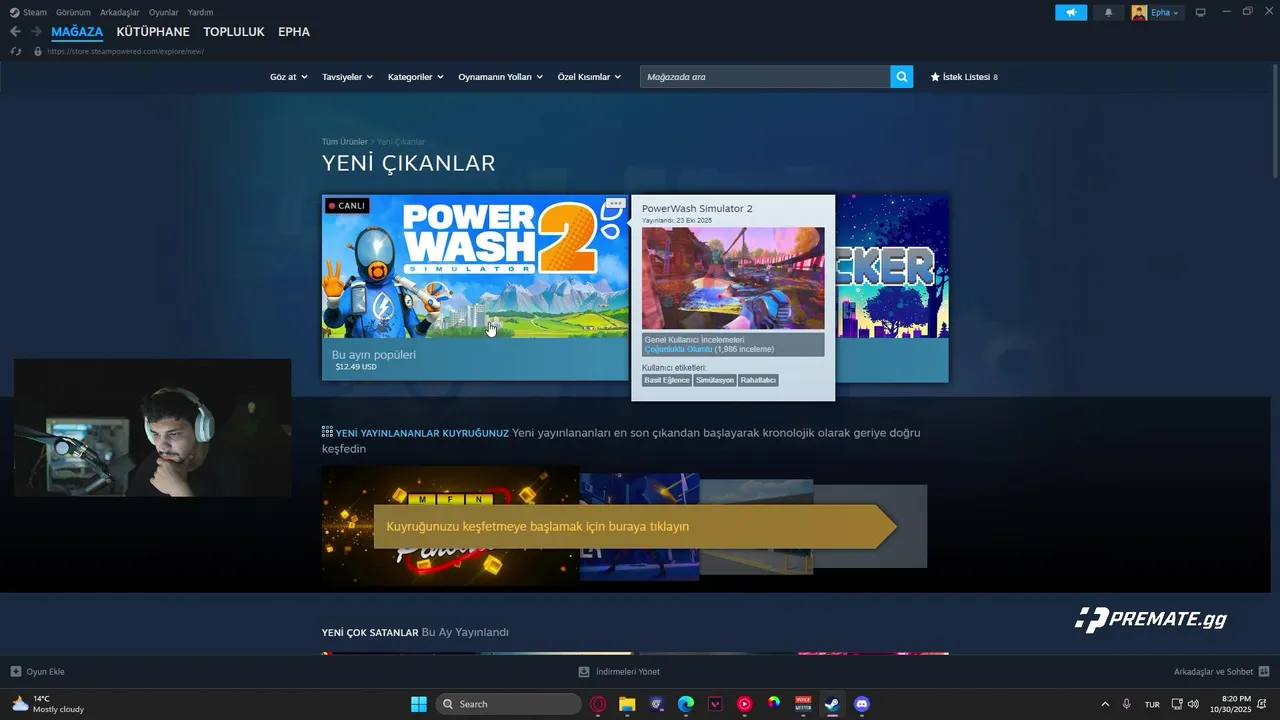Open Arkadaşlar ve Sohbet panel
Viewport: 1280px width, 720px height.
(x=1221, y=672)
